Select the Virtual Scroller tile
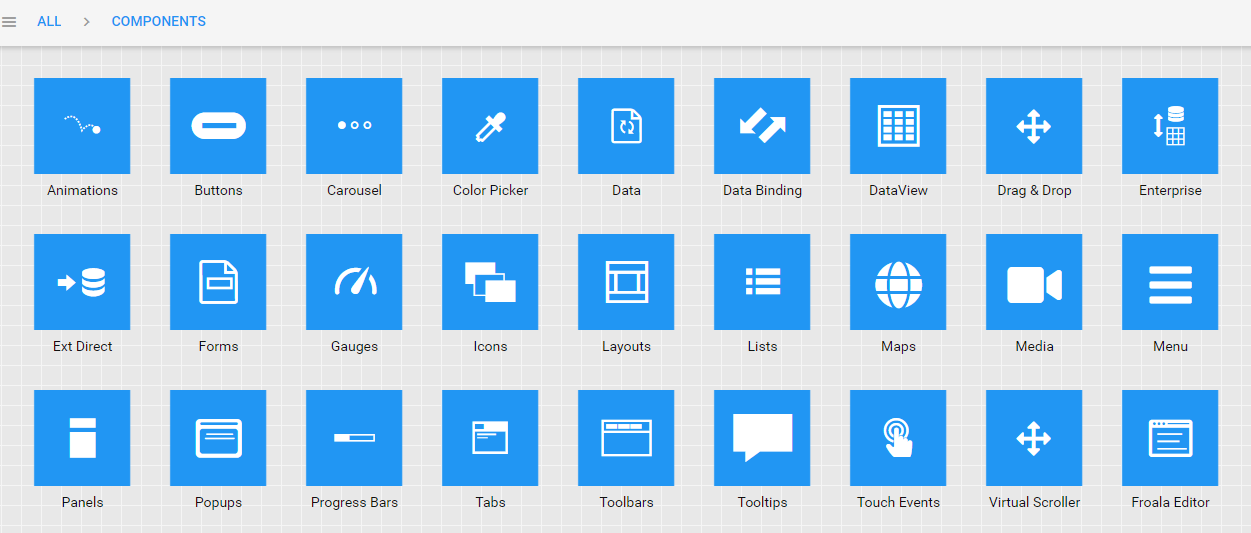The image size is (1251, 533). 1034,438
